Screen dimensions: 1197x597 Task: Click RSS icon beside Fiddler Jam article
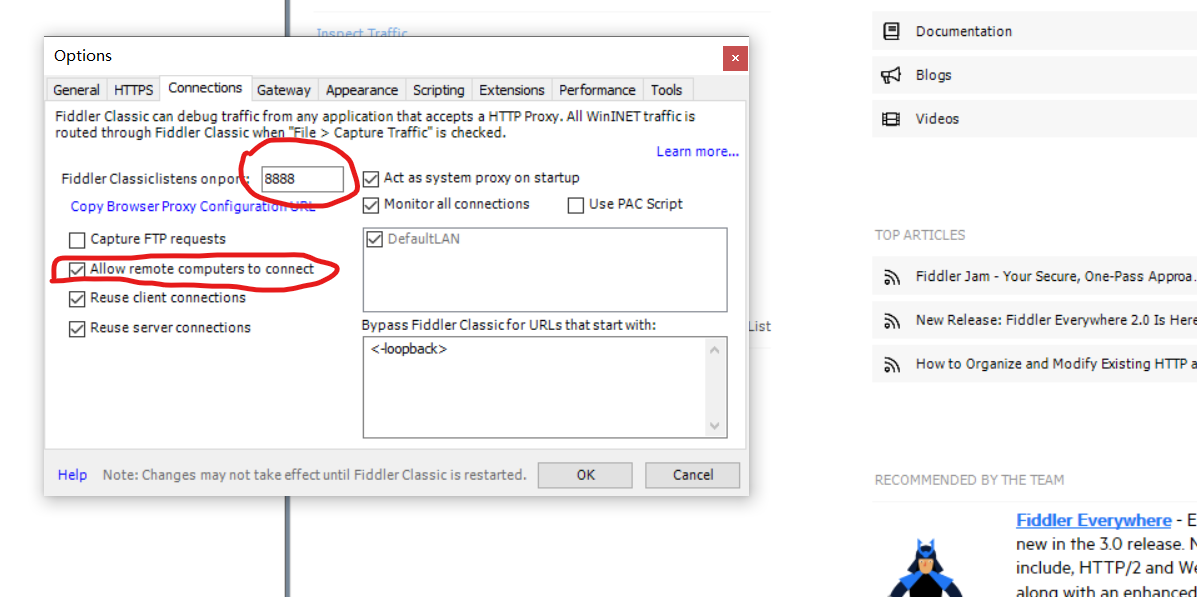[x=891, y=277]
